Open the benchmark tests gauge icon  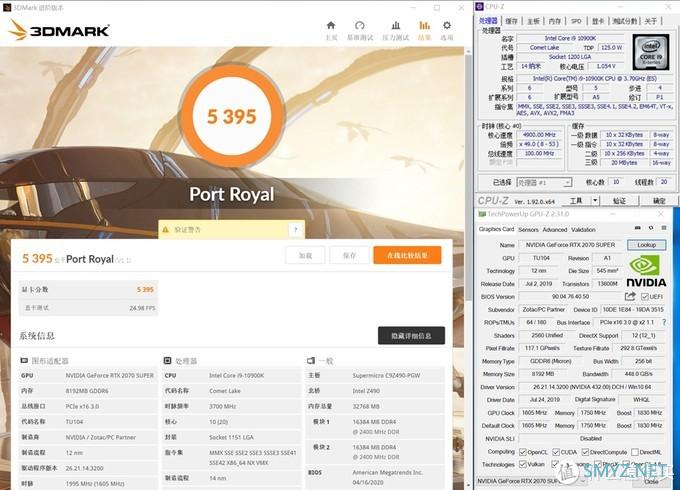coord(360,25)
